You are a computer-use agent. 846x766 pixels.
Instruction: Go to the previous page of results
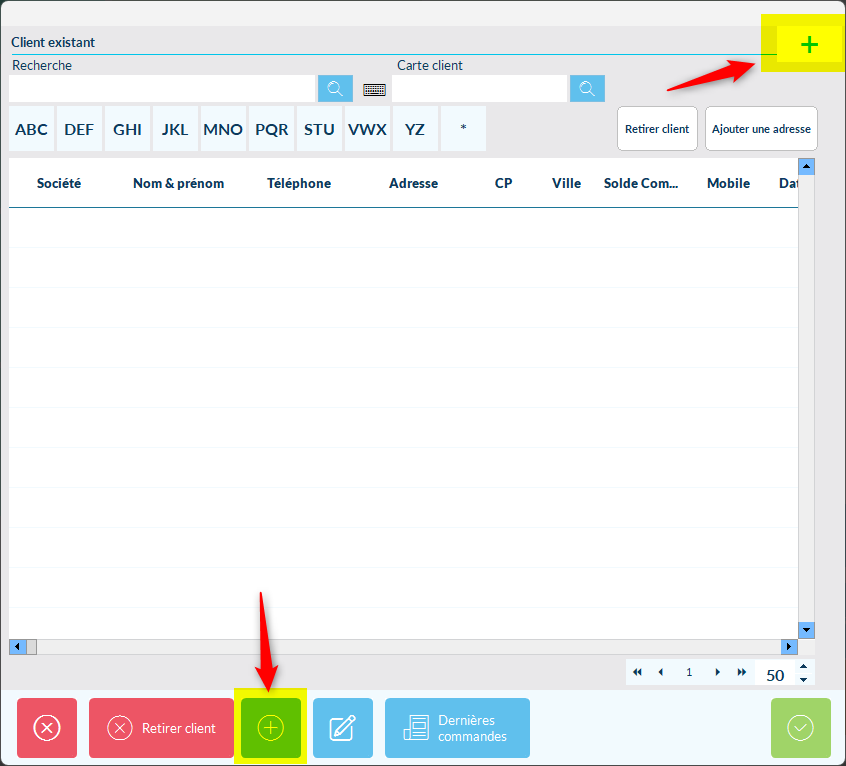661,672
